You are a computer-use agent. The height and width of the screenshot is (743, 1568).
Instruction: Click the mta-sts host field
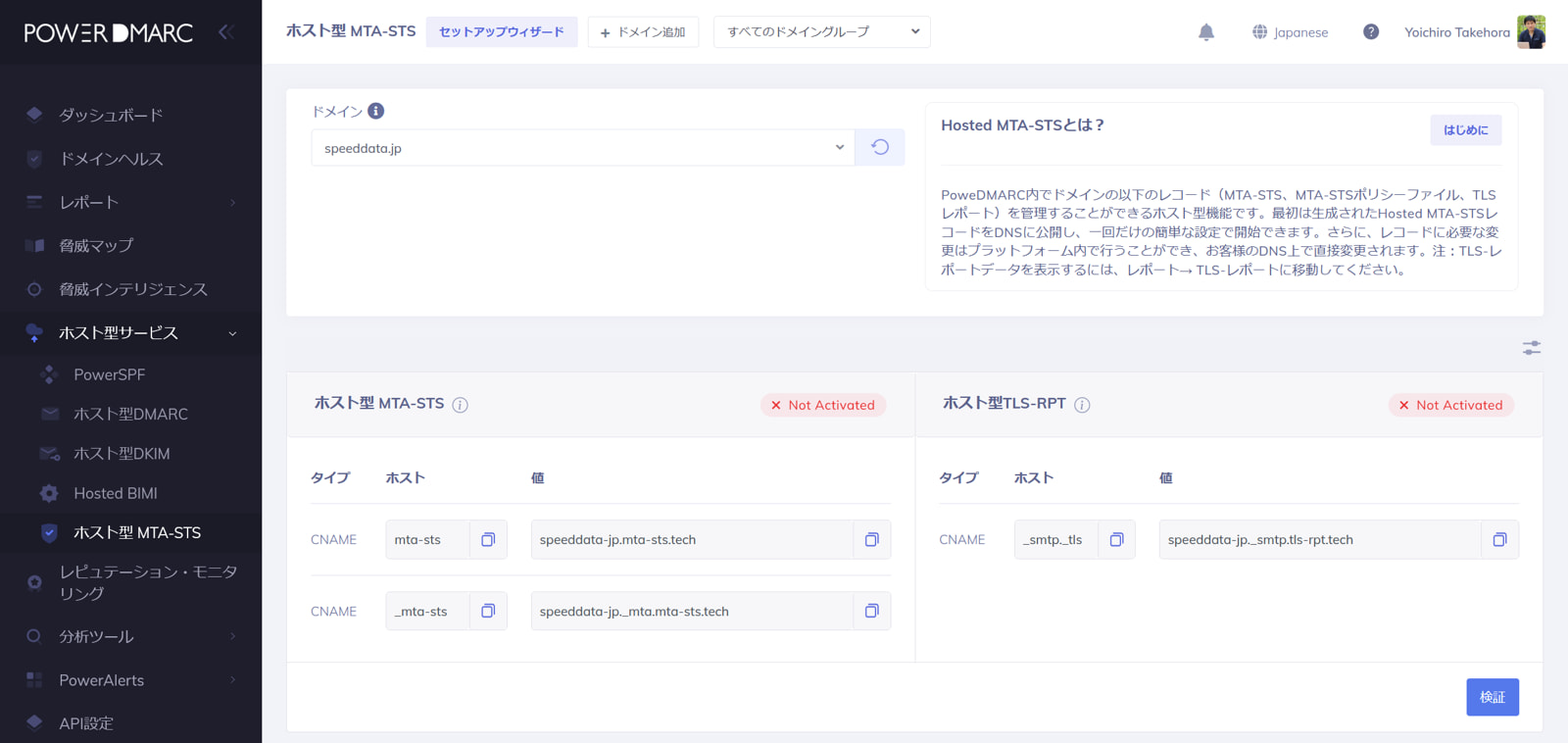pos(428,539)
